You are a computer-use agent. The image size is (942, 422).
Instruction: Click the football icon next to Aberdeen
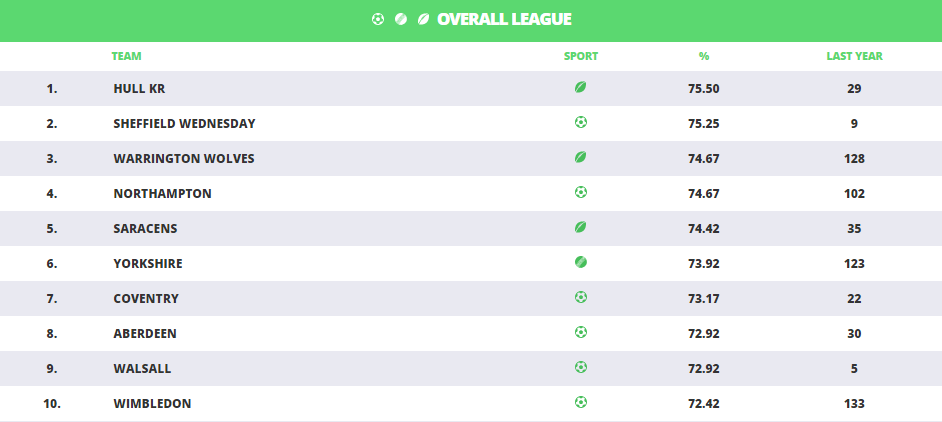coord(580,332)
